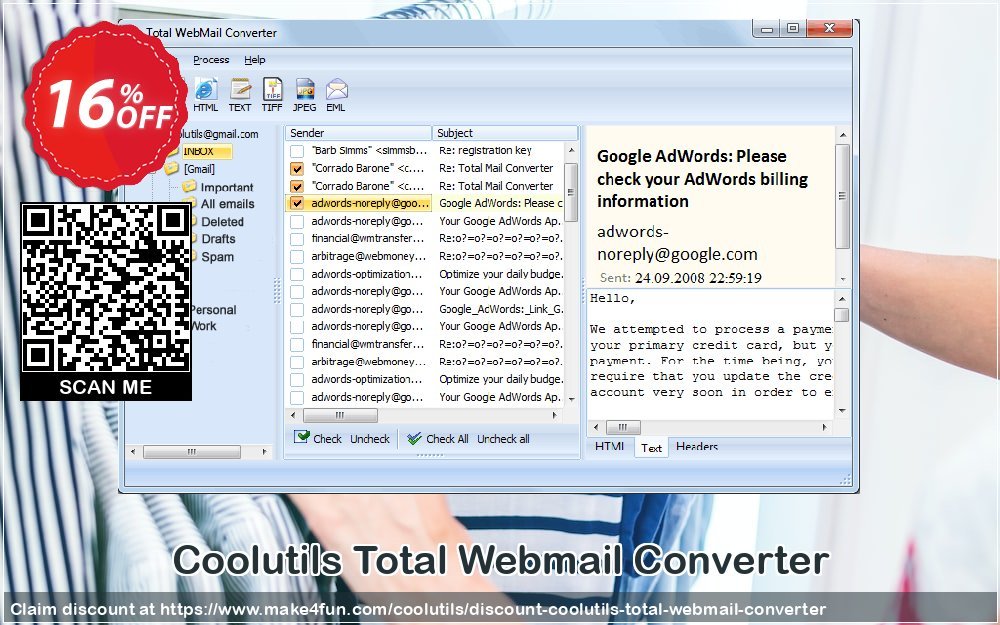Tick the Barb Simms email checkbox
1000x625 pixels.
[x=297, y=151]
